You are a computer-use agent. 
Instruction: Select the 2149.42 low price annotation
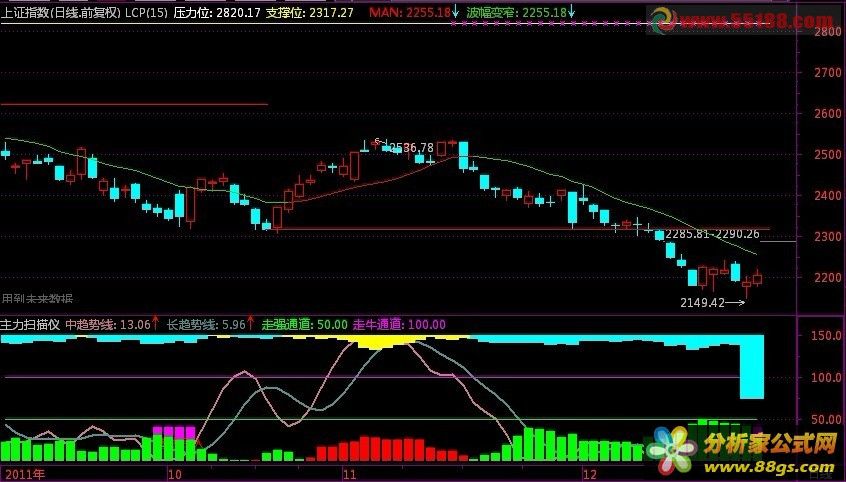click(x=702, y=303)
